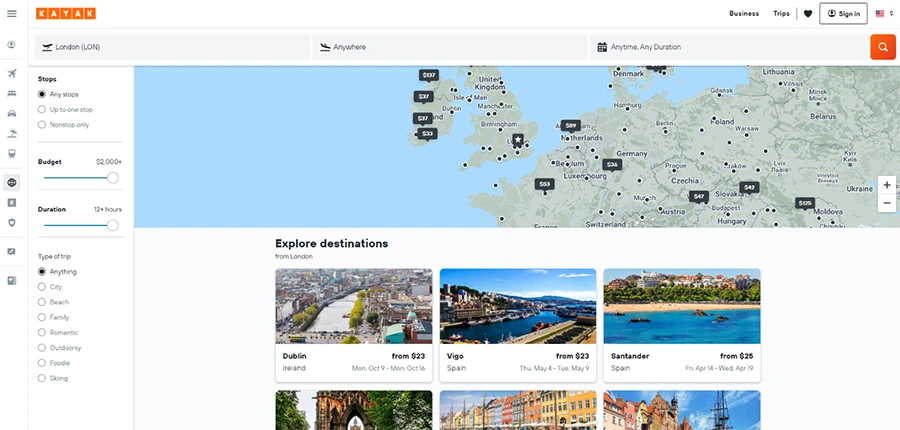Click the $42 price marker near Slovakia
900x430 pixels.
click(x=749, y=188)
